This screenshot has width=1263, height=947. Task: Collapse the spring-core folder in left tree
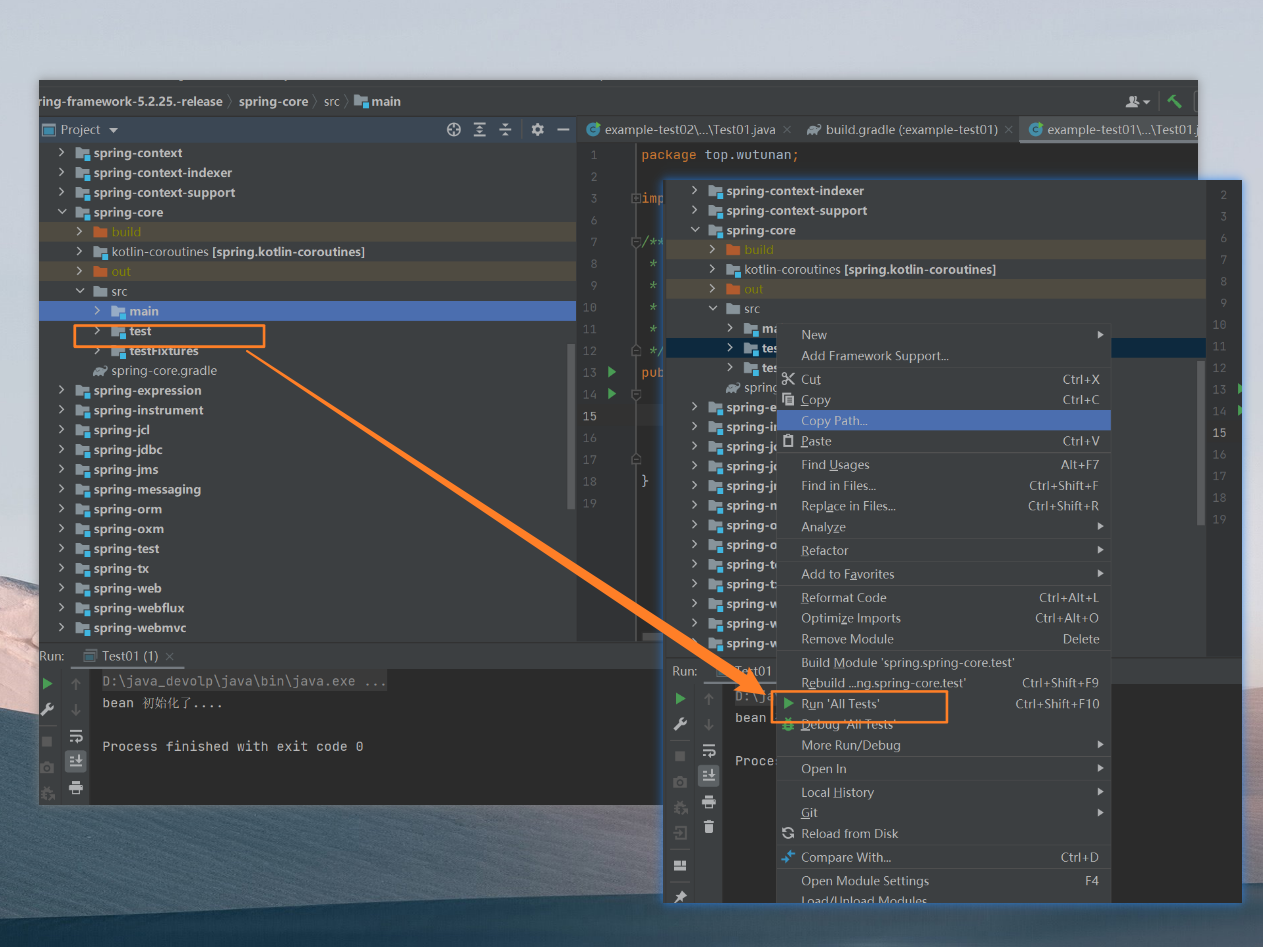pos(62,212)
